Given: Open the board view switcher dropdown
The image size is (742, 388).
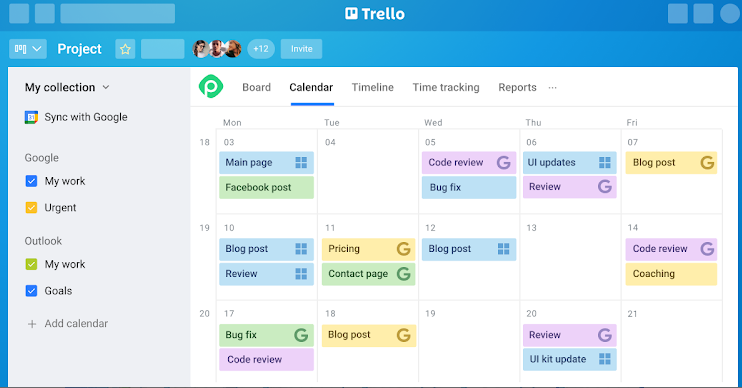Looking at the screenshot, I should 28,49.
